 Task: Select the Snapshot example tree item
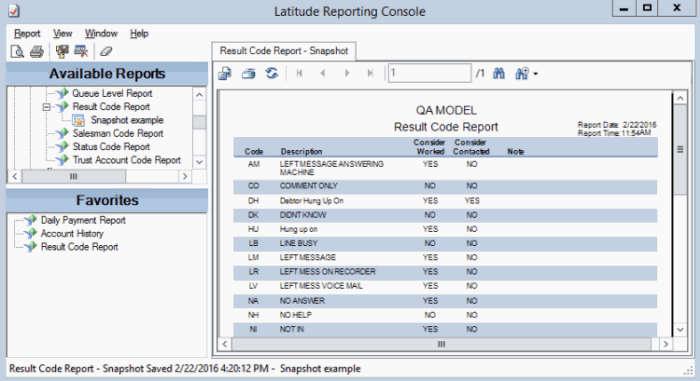pyautogui.click(x=127, y=120)
